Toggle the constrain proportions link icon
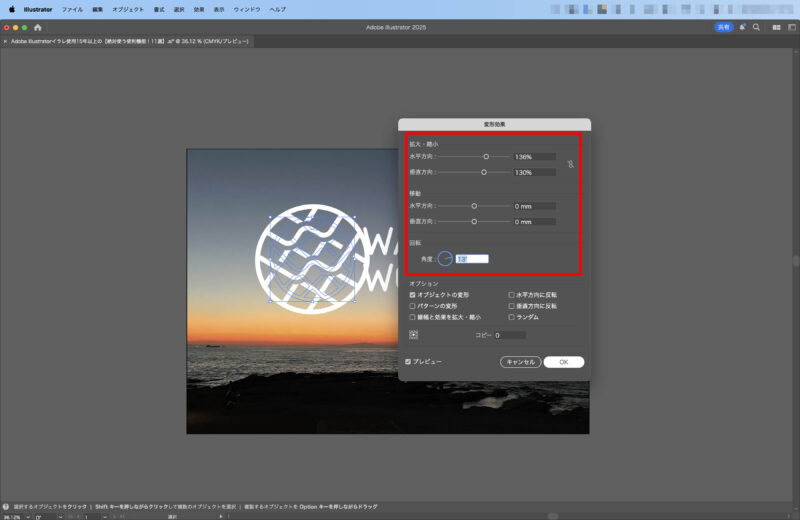The width and height of the screenshot is (800, 520). [x=571, y=164]
